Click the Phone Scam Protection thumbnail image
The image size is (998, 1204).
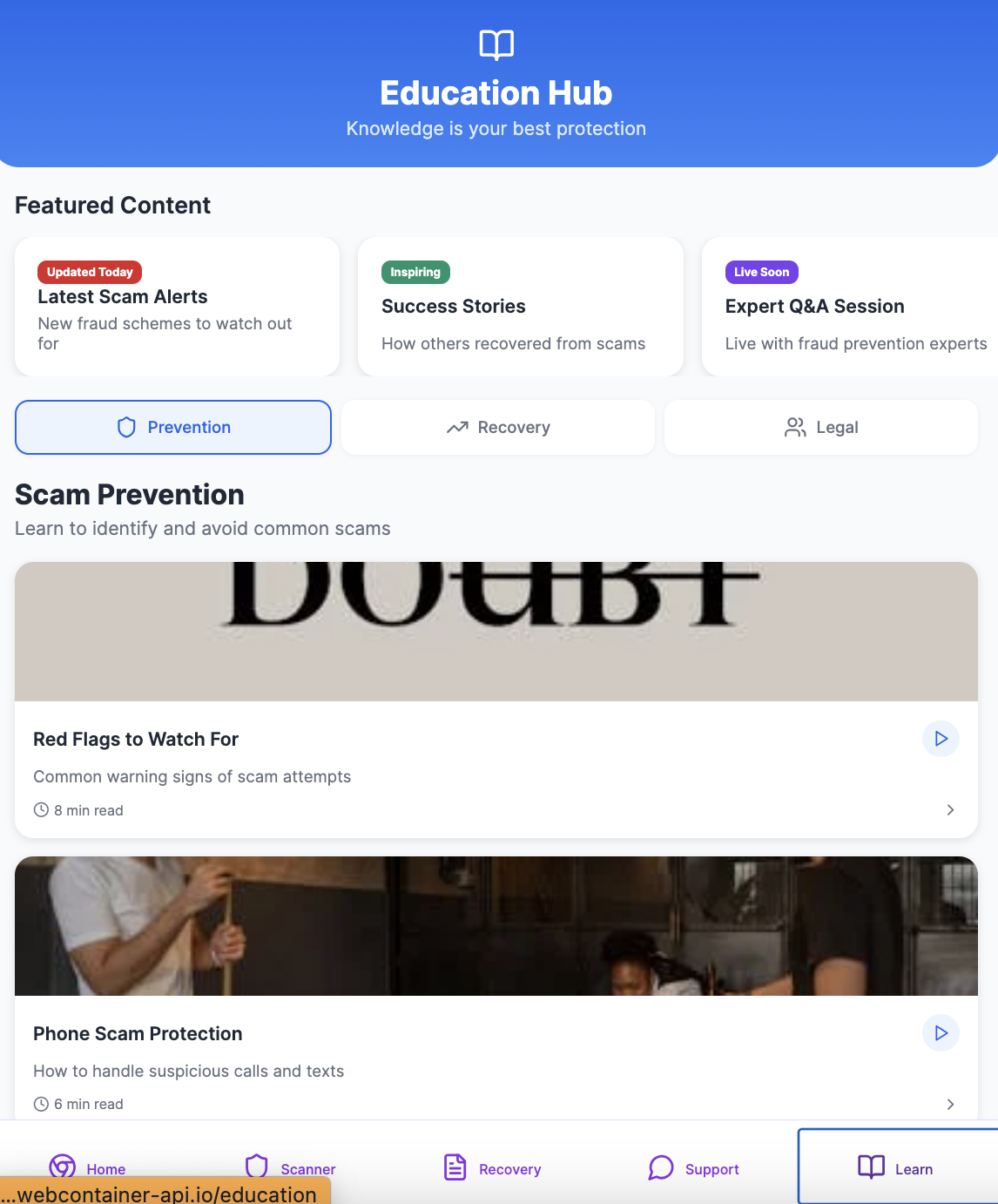496,926
